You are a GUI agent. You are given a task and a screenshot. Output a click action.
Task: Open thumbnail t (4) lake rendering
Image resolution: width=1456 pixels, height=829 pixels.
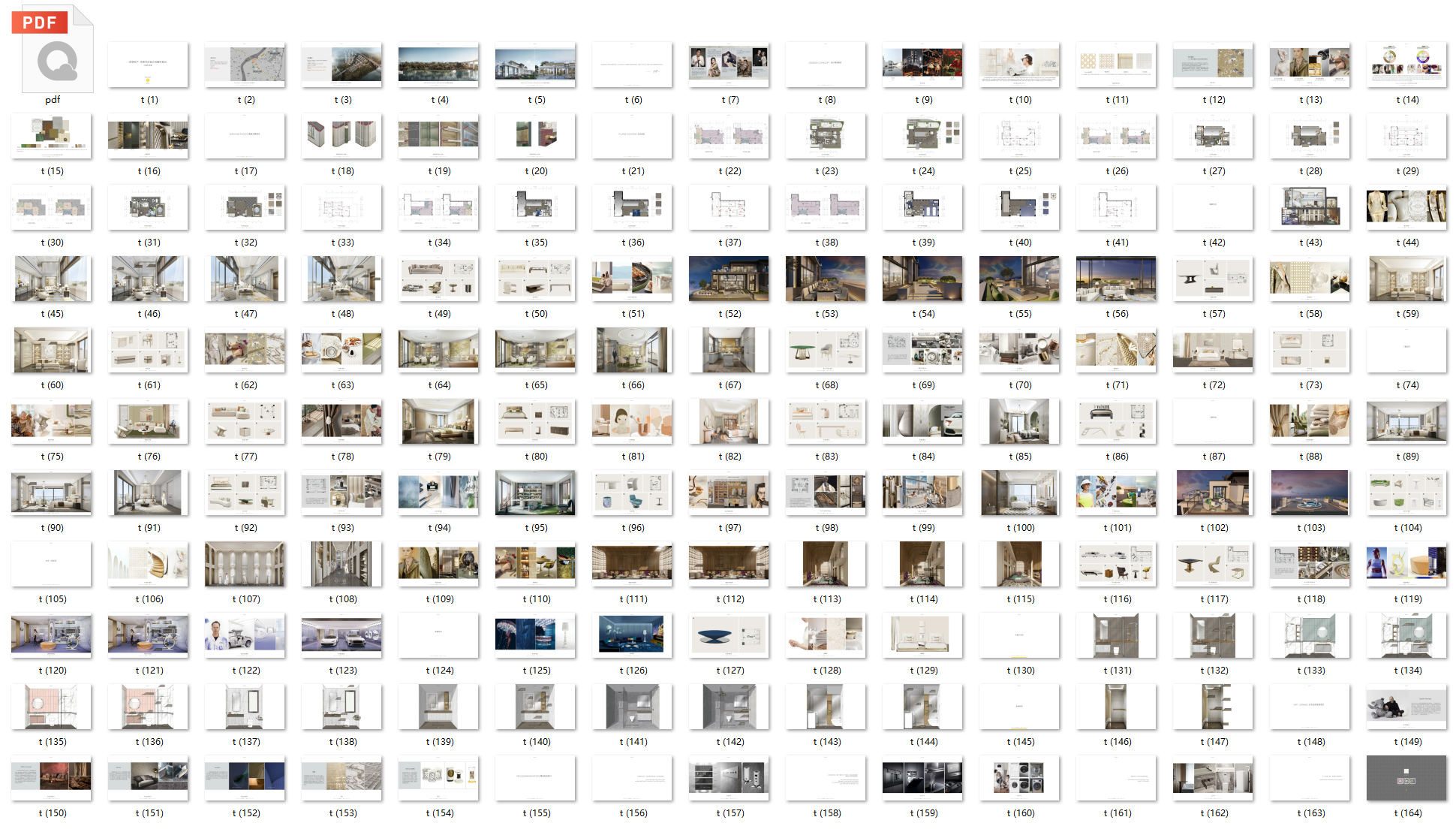[x=438, y=65]
